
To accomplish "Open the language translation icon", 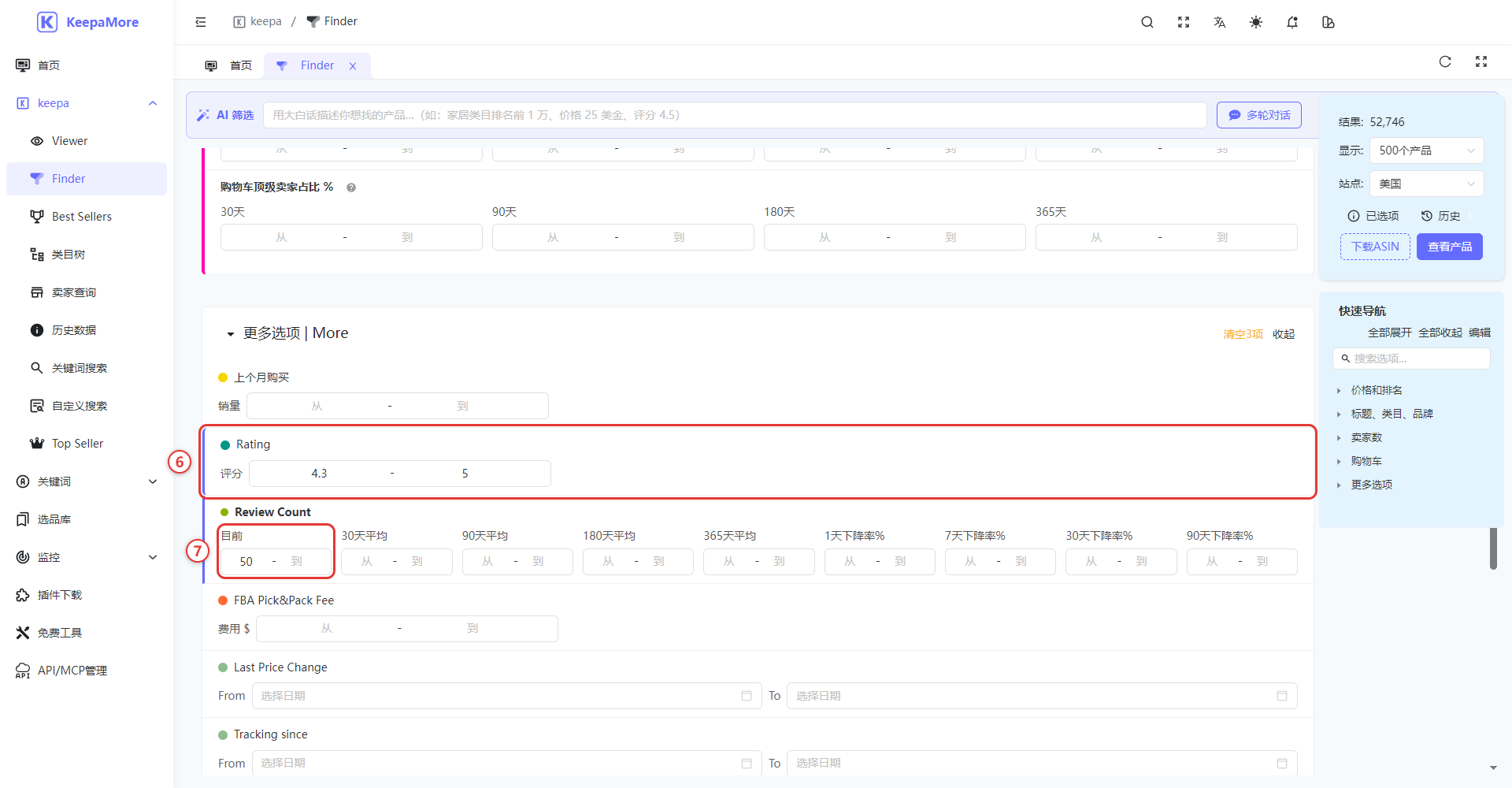I will pyautogui.click(x=1220, y=22).
